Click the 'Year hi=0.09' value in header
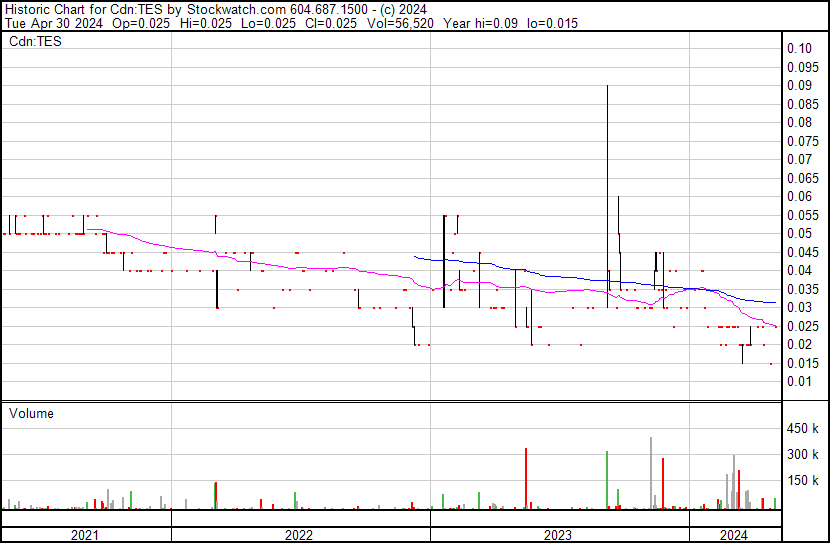 [481, 24]
